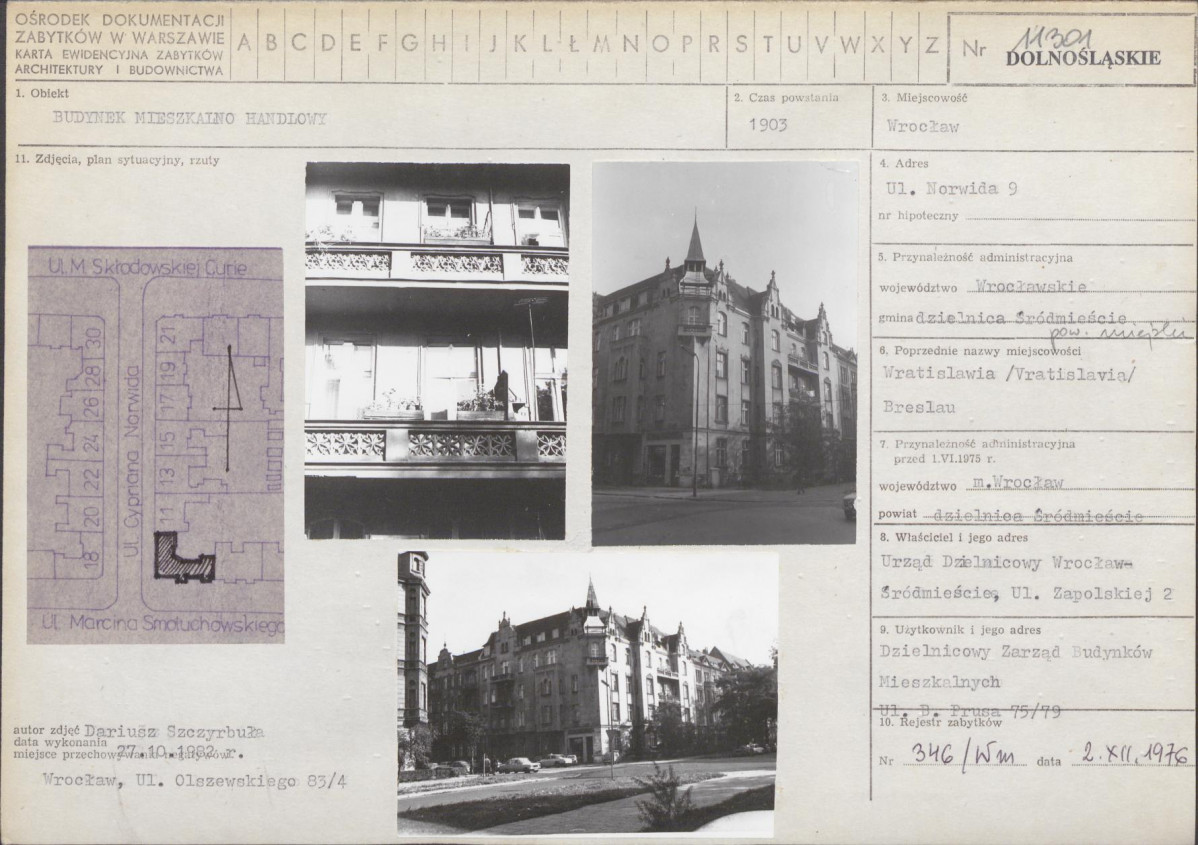The width and height of the screenshot is (1198, 845).
Task: Click the index letter 'A' in the header
Action: [x=244, y=43]
